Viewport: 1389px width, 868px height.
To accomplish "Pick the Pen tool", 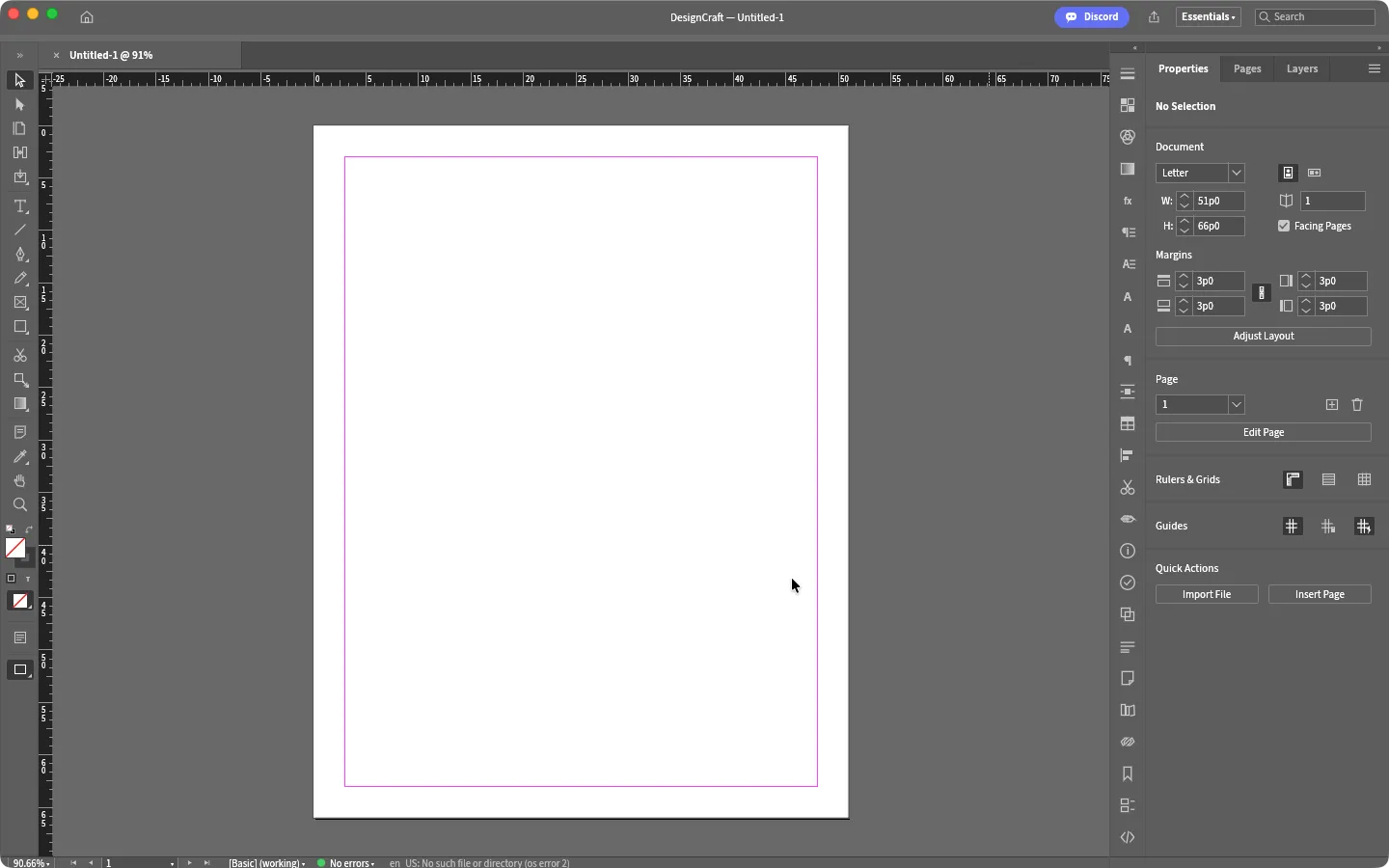I will coord(20,255).
